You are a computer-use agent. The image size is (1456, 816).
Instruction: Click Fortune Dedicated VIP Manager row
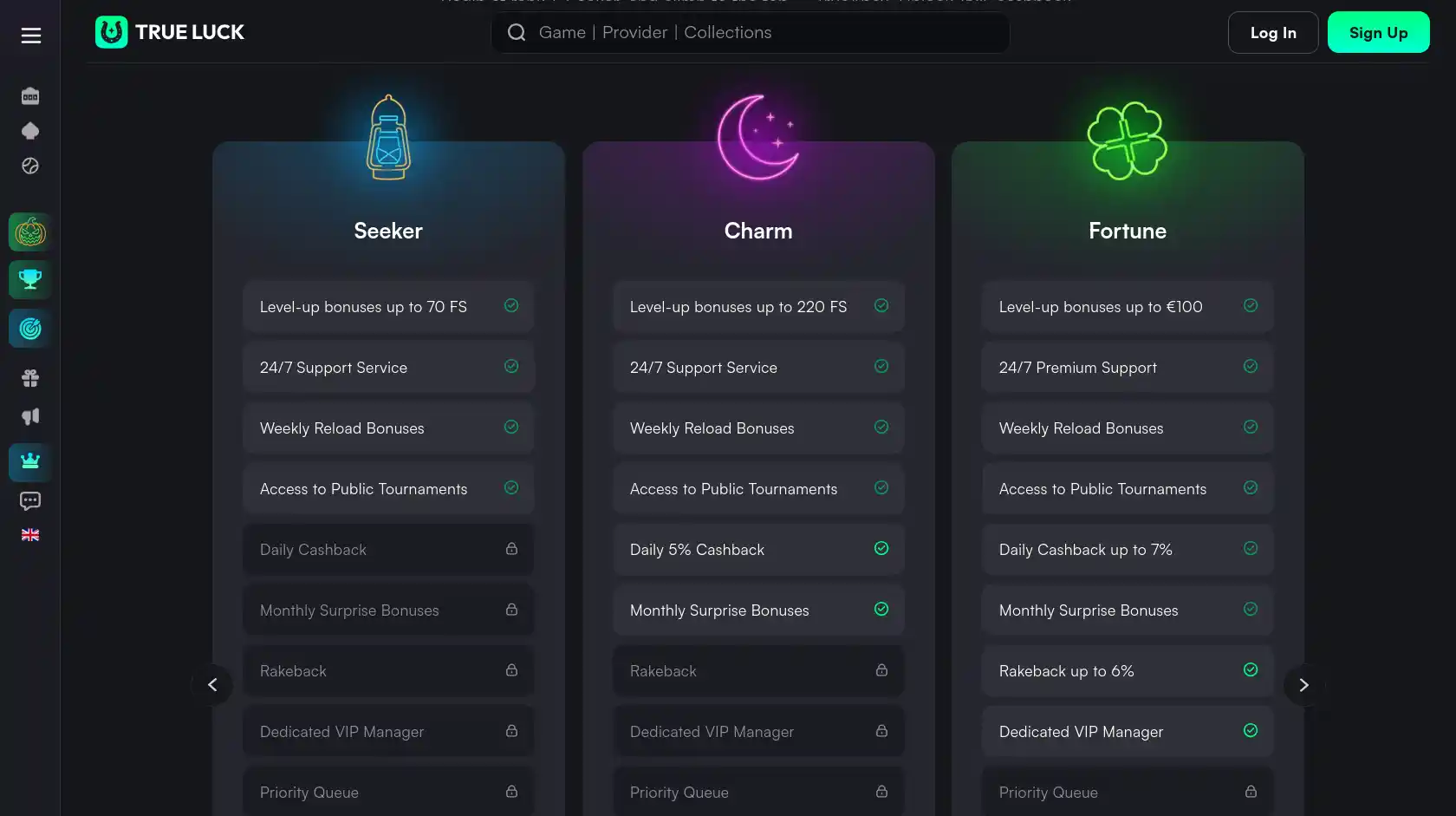click(x=1128, y=731)
